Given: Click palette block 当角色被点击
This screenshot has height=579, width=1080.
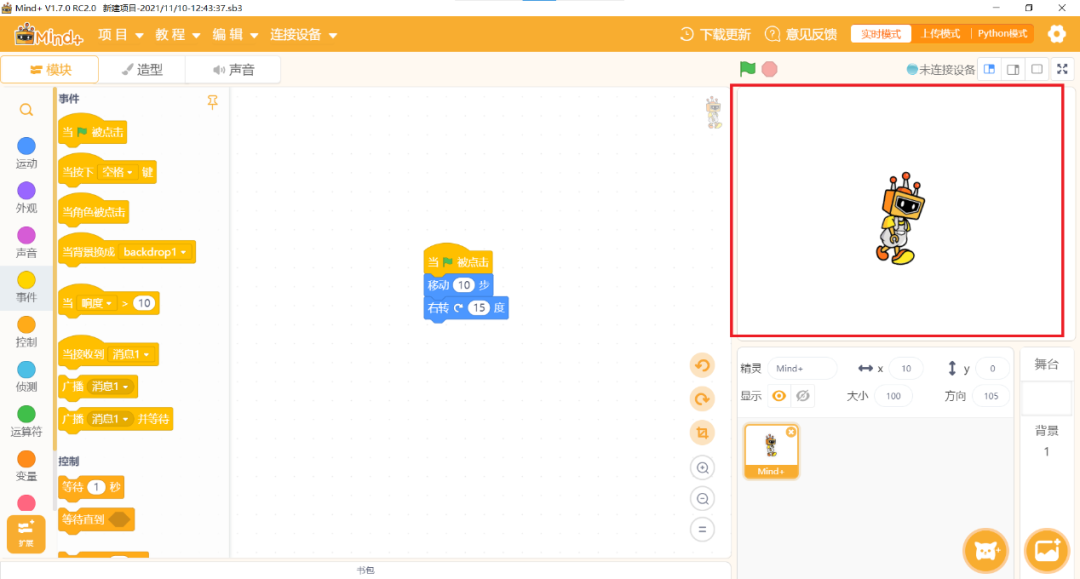Looking at the screenshot, I should [x=94, y=211].
